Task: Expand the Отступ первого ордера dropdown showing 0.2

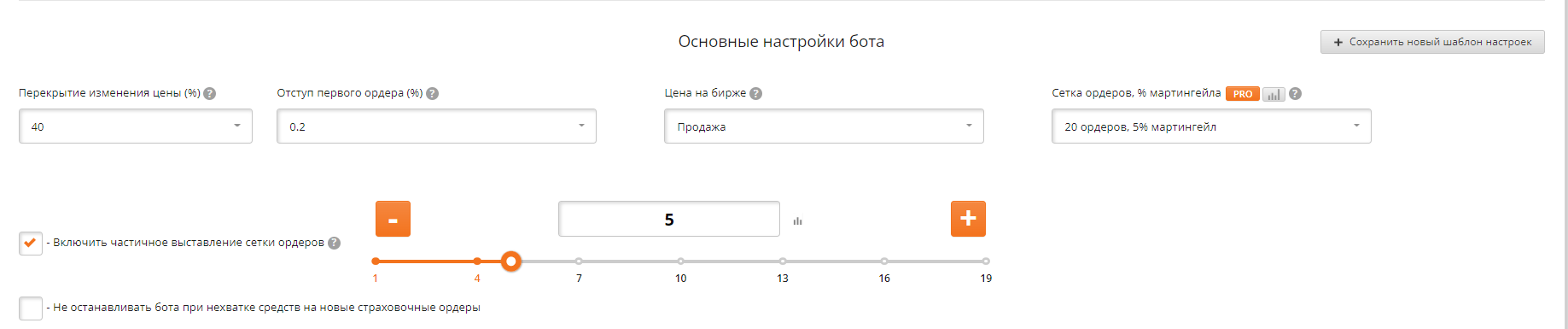Action: tap(436, 126)
